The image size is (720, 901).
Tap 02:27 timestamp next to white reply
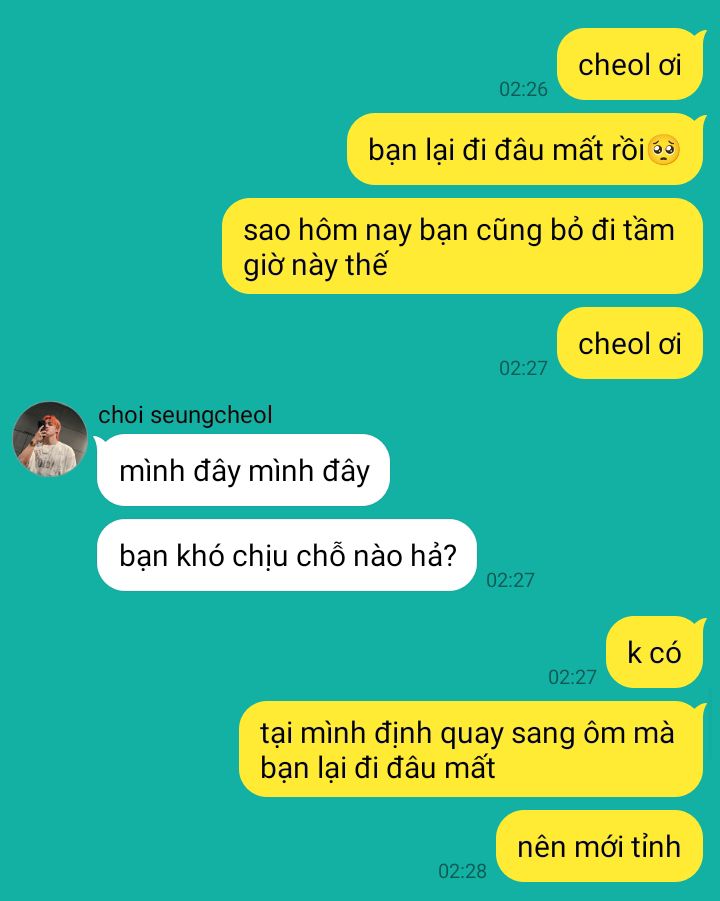510,580
